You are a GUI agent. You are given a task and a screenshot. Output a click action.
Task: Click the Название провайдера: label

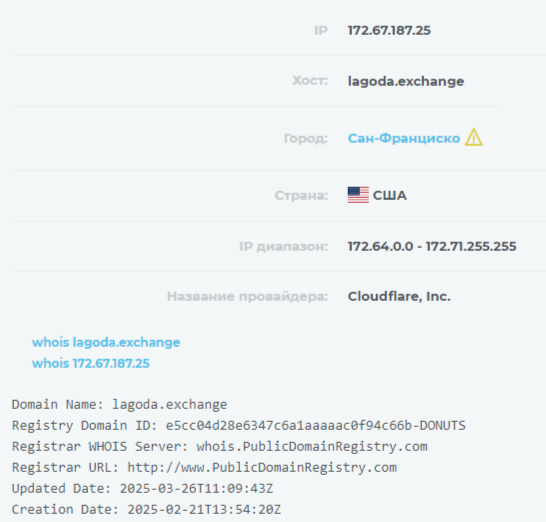(247, 296)
